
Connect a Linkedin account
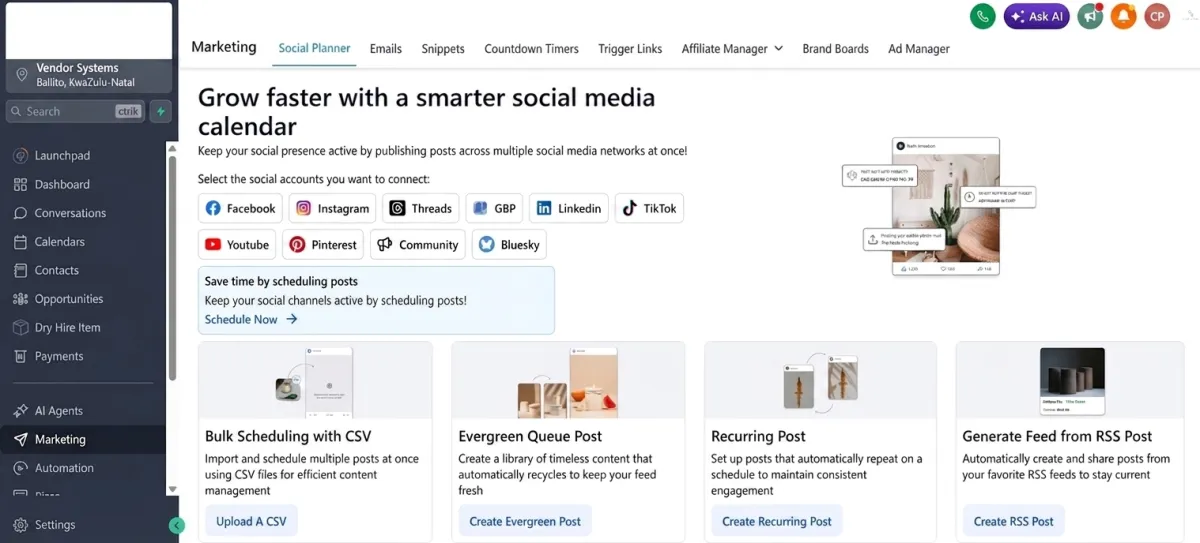[x=569, y=208]
